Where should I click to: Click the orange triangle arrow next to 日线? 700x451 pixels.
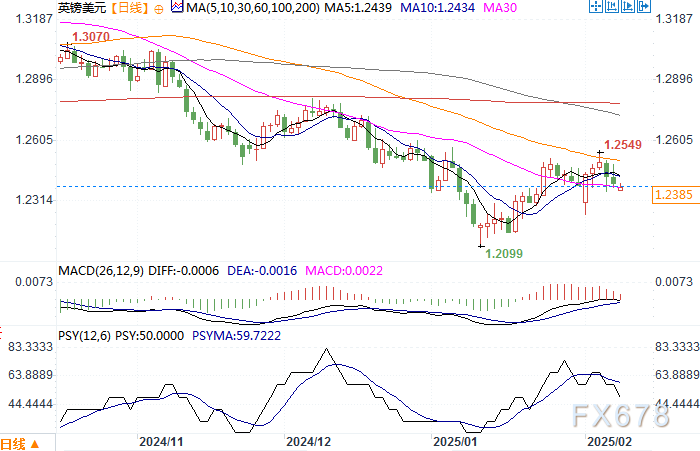36,443
